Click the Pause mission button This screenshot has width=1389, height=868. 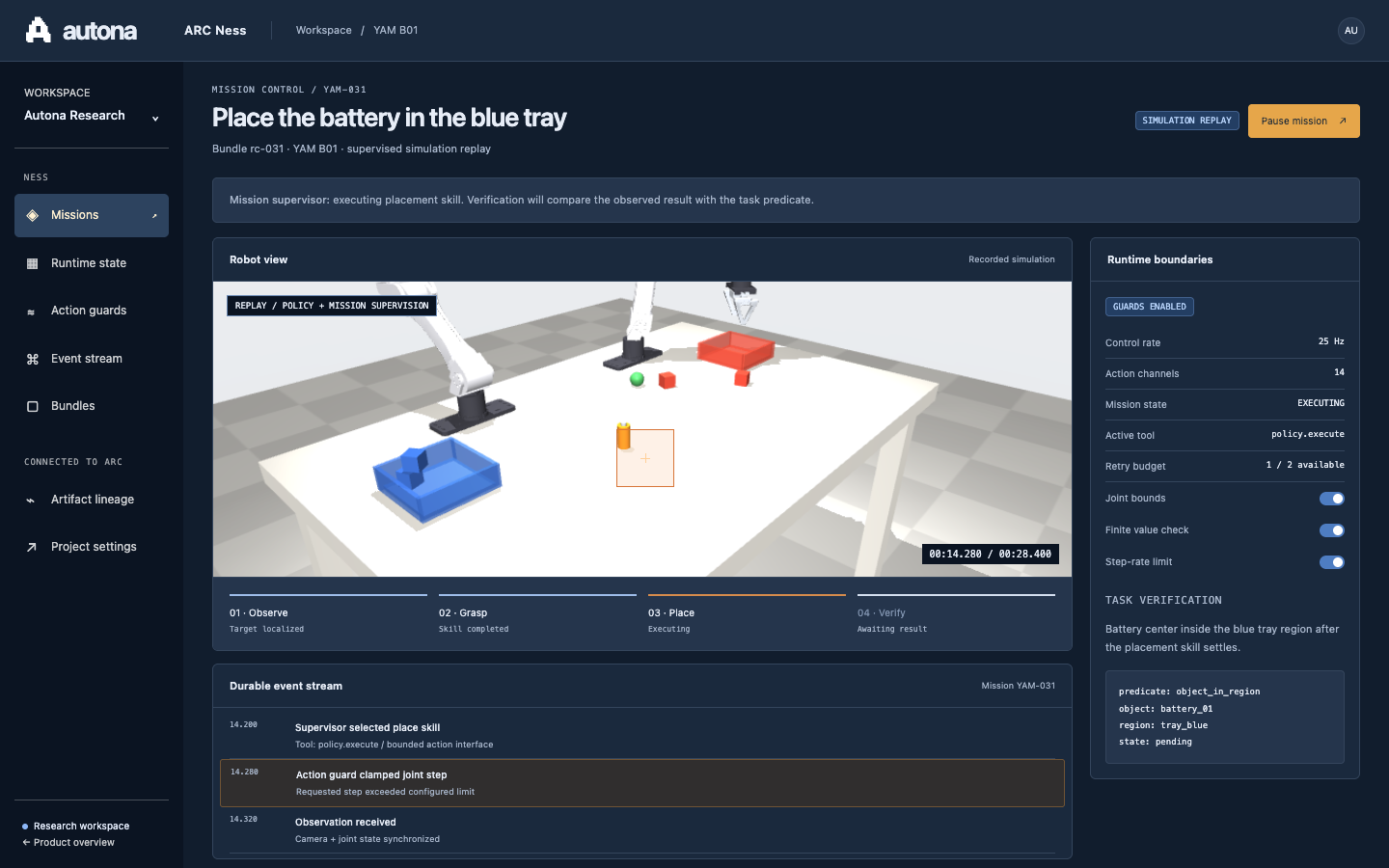tap(1303, 122)
